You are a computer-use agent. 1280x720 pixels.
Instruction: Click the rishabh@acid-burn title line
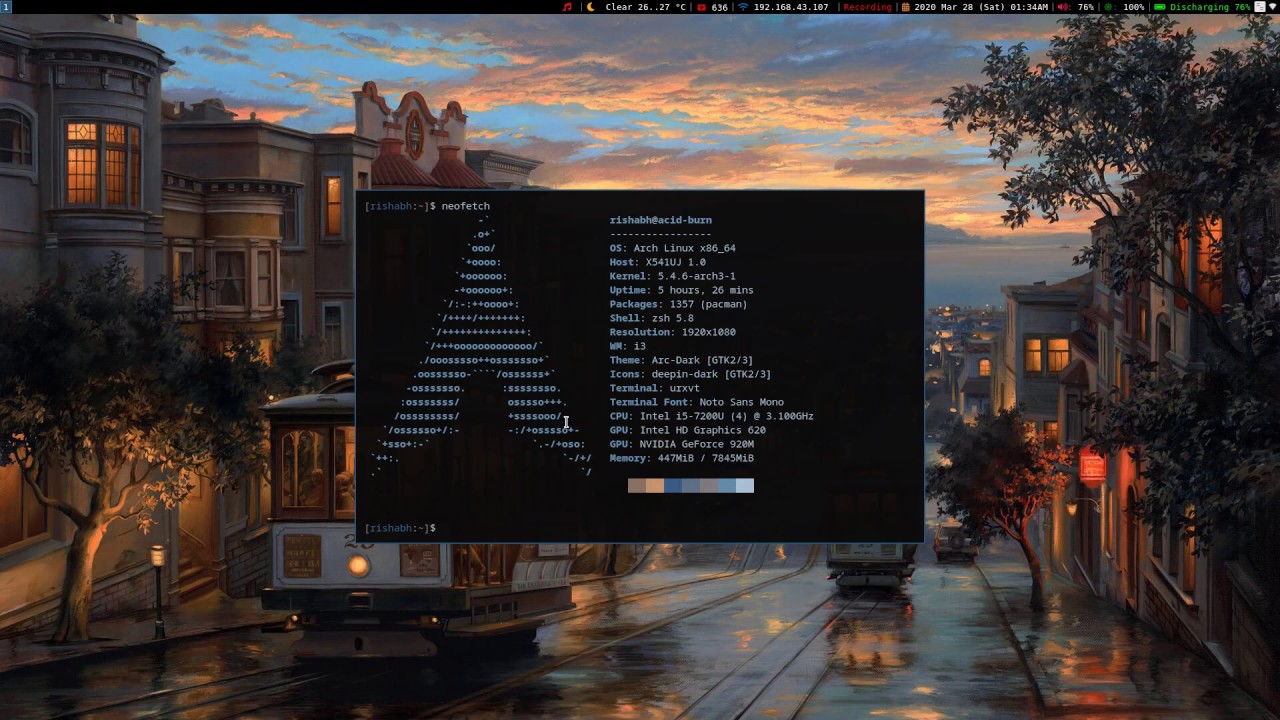click(x=661, y=220)
